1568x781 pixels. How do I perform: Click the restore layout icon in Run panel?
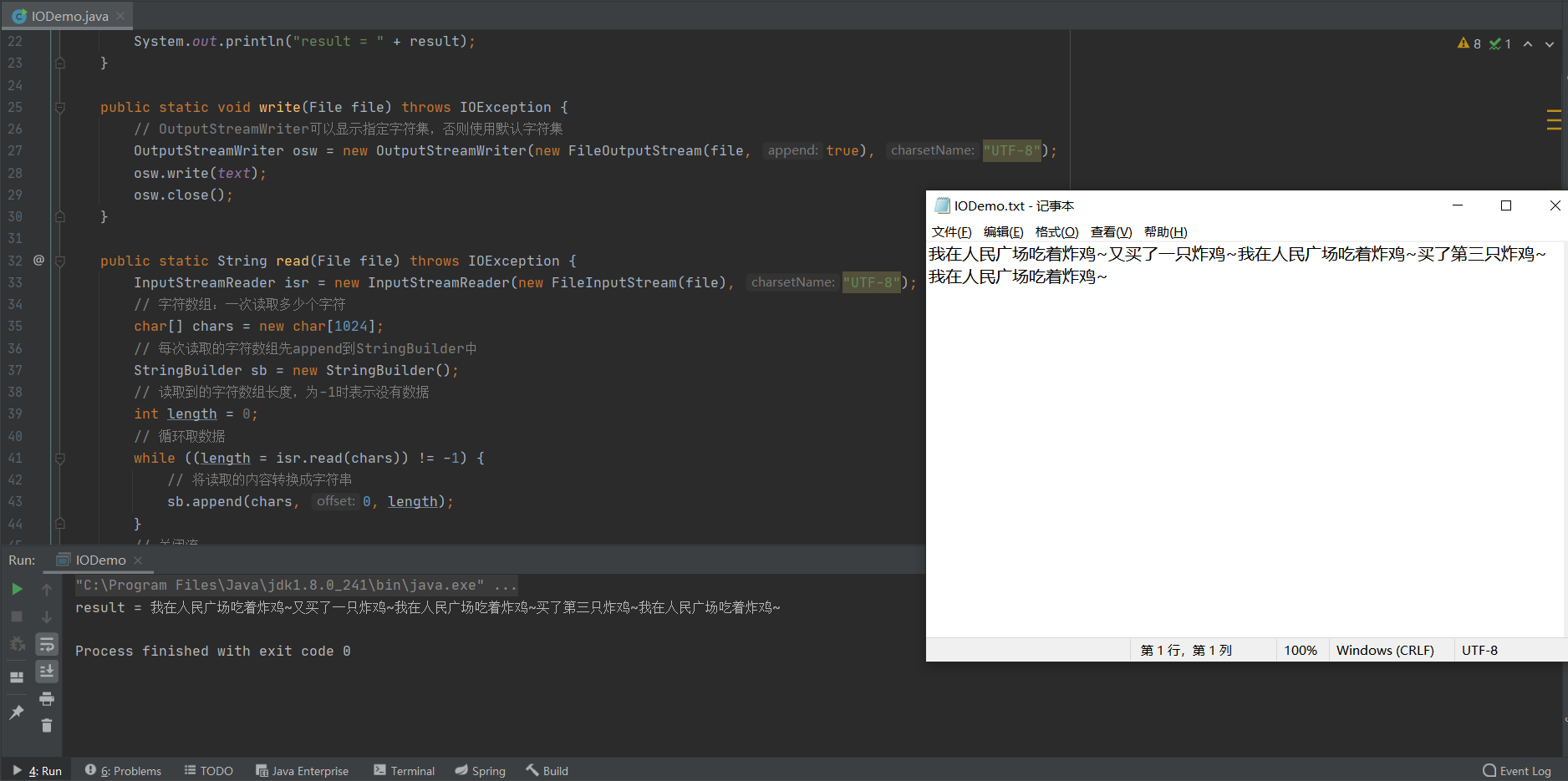[x=17, y=677]
